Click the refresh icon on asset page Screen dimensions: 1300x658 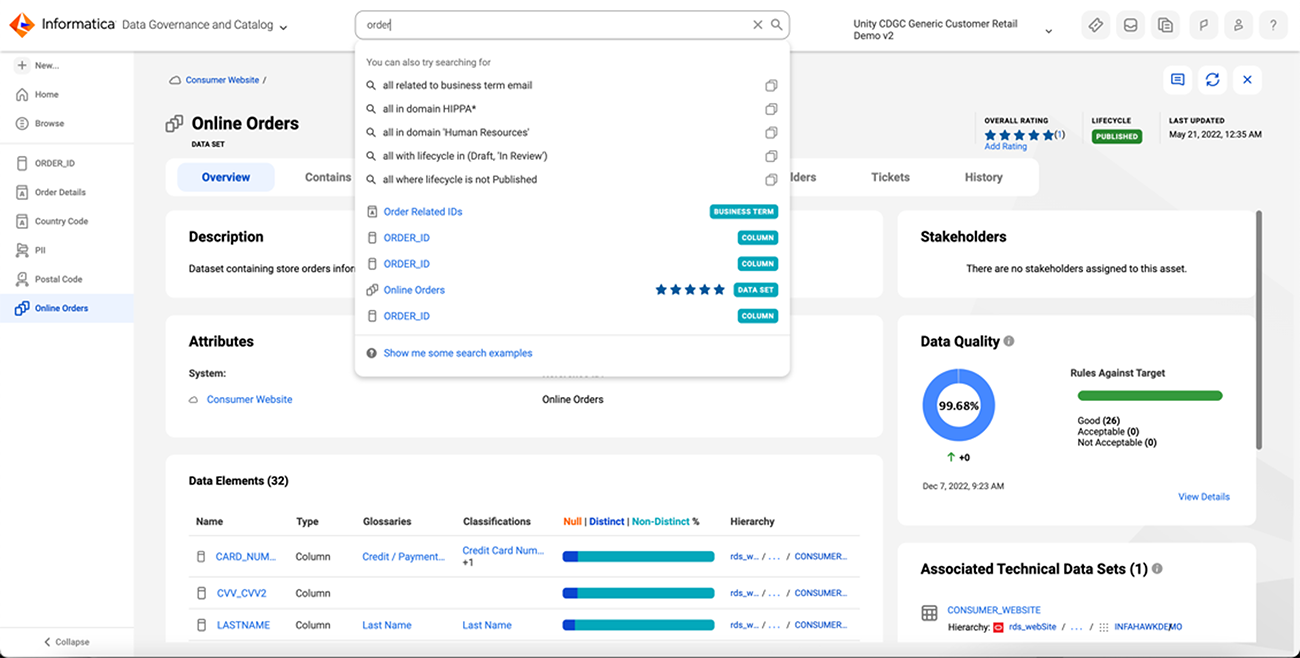1212,80
